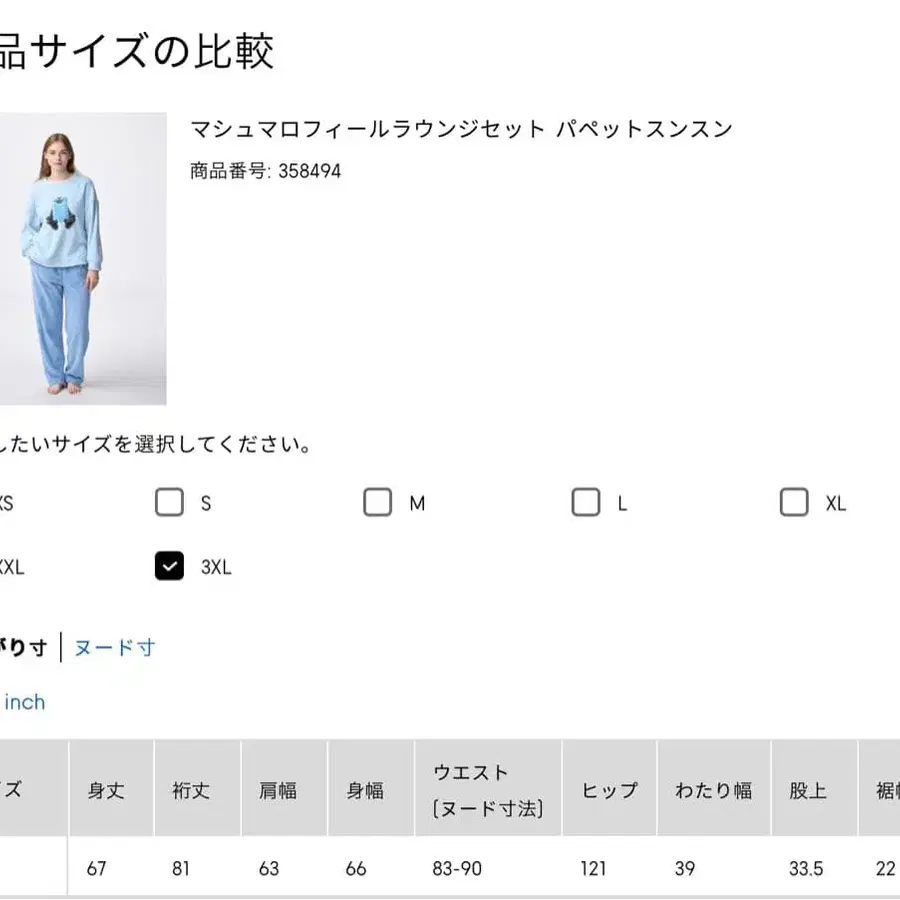
Task: Click the ヒップ column header
Action: pyautogui.click(x=609, y=789)
